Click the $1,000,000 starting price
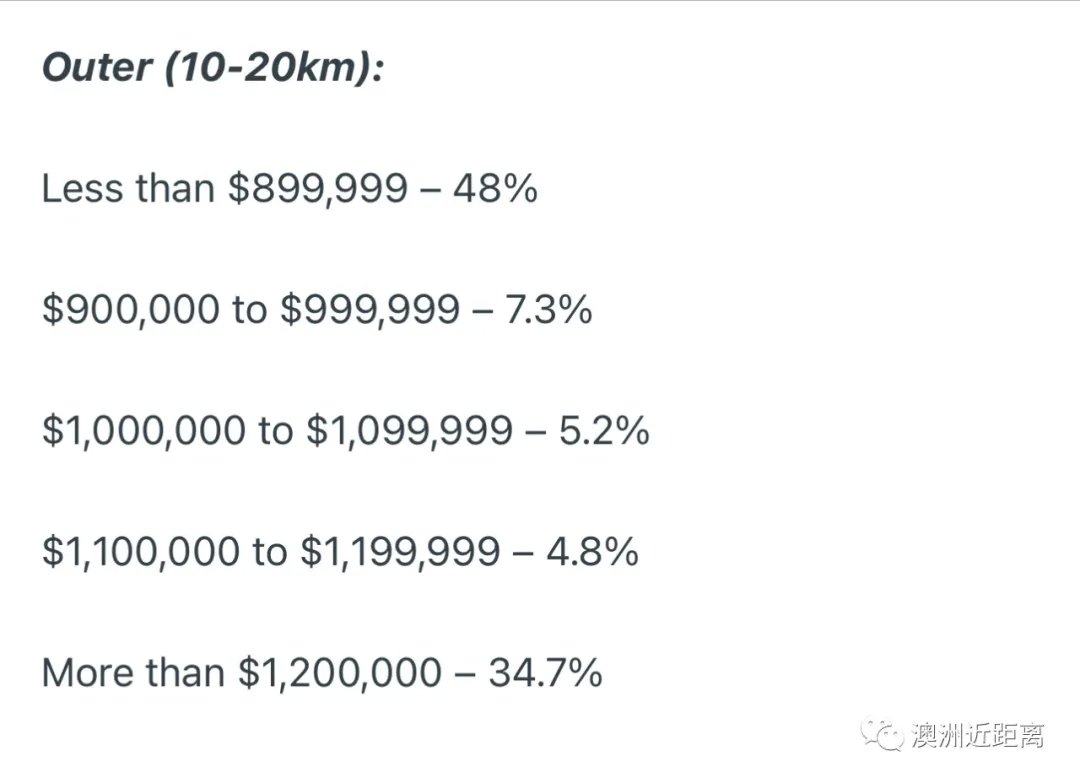1080x783 pixels. (x=144, y=431)
